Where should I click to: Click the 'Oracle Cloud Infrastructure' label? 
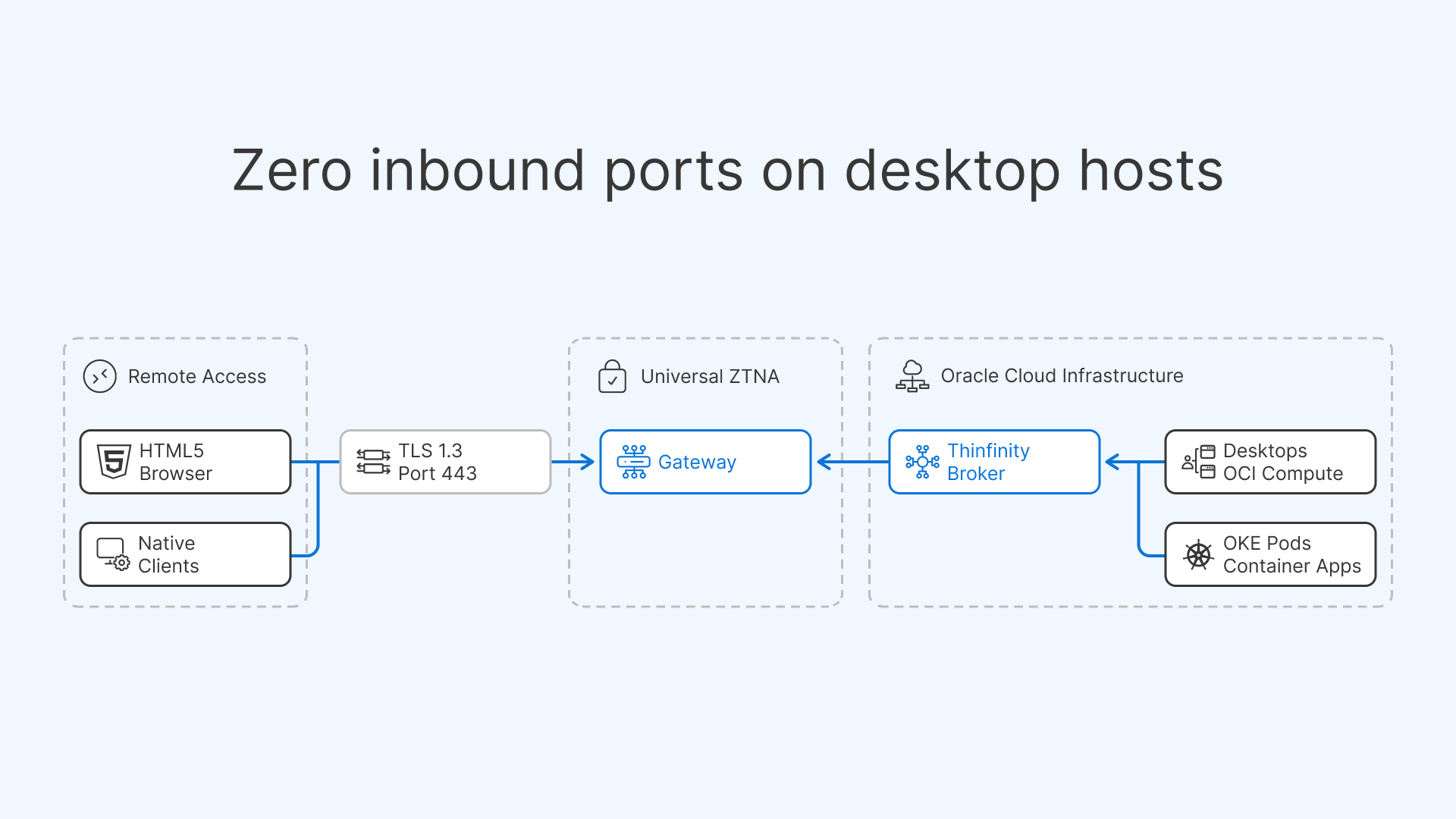pos(1062,375)
